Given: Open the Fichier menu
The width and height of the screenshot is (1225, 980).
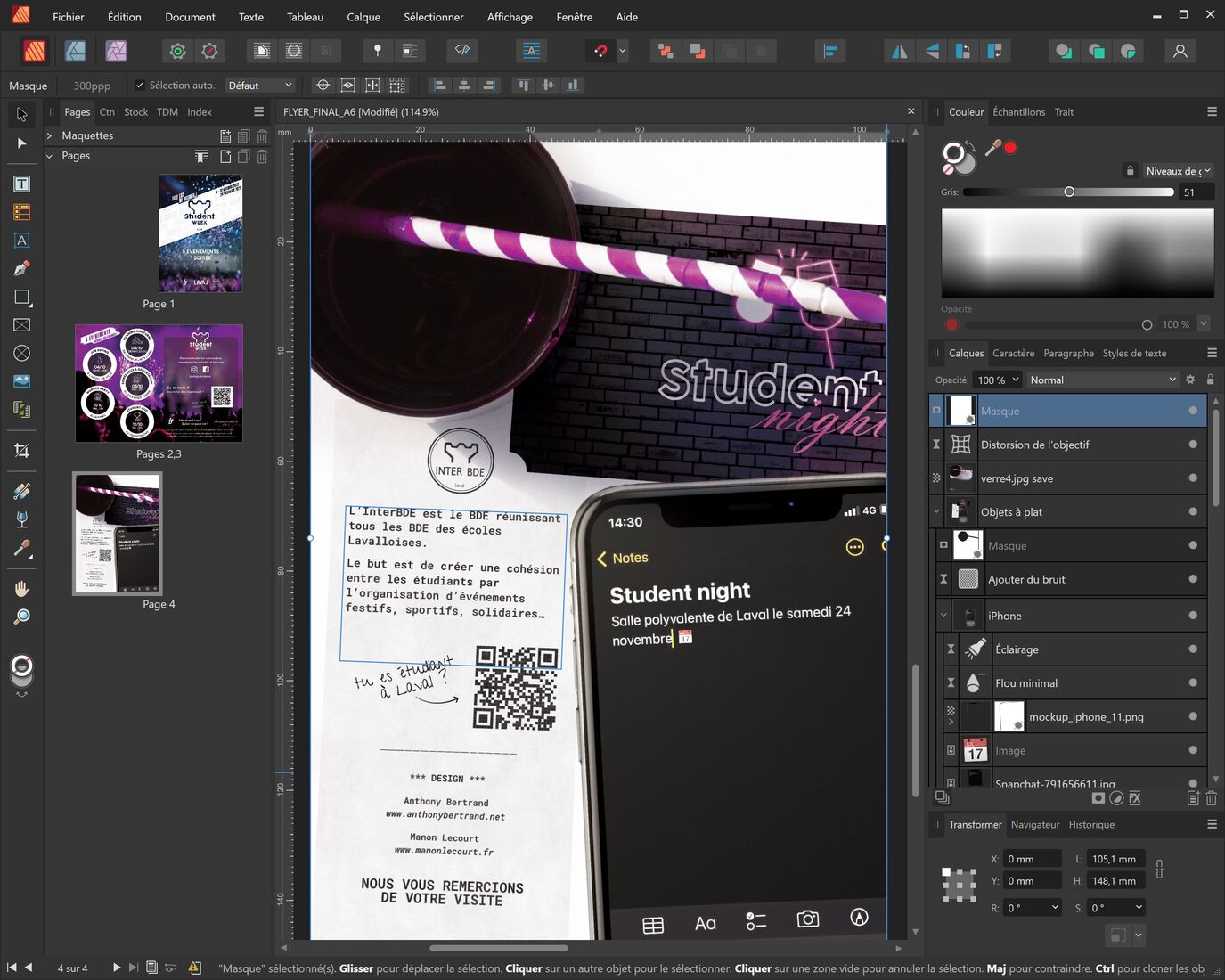Looking at the screenshot, I should click(69, 17).
